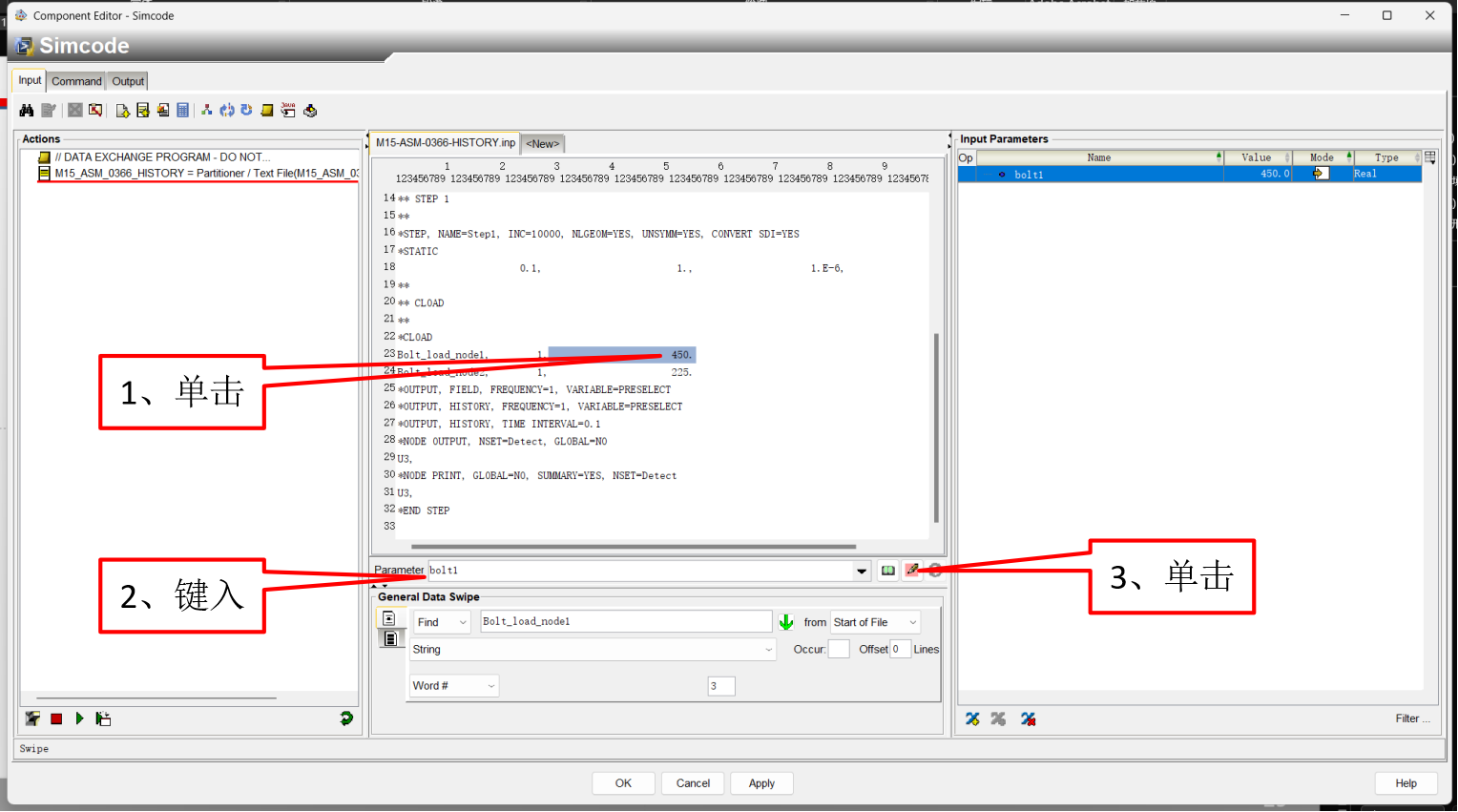Toggle the Mode arrow for bolt1 parameter
1458x812 pixels.
click(1321, 174)
